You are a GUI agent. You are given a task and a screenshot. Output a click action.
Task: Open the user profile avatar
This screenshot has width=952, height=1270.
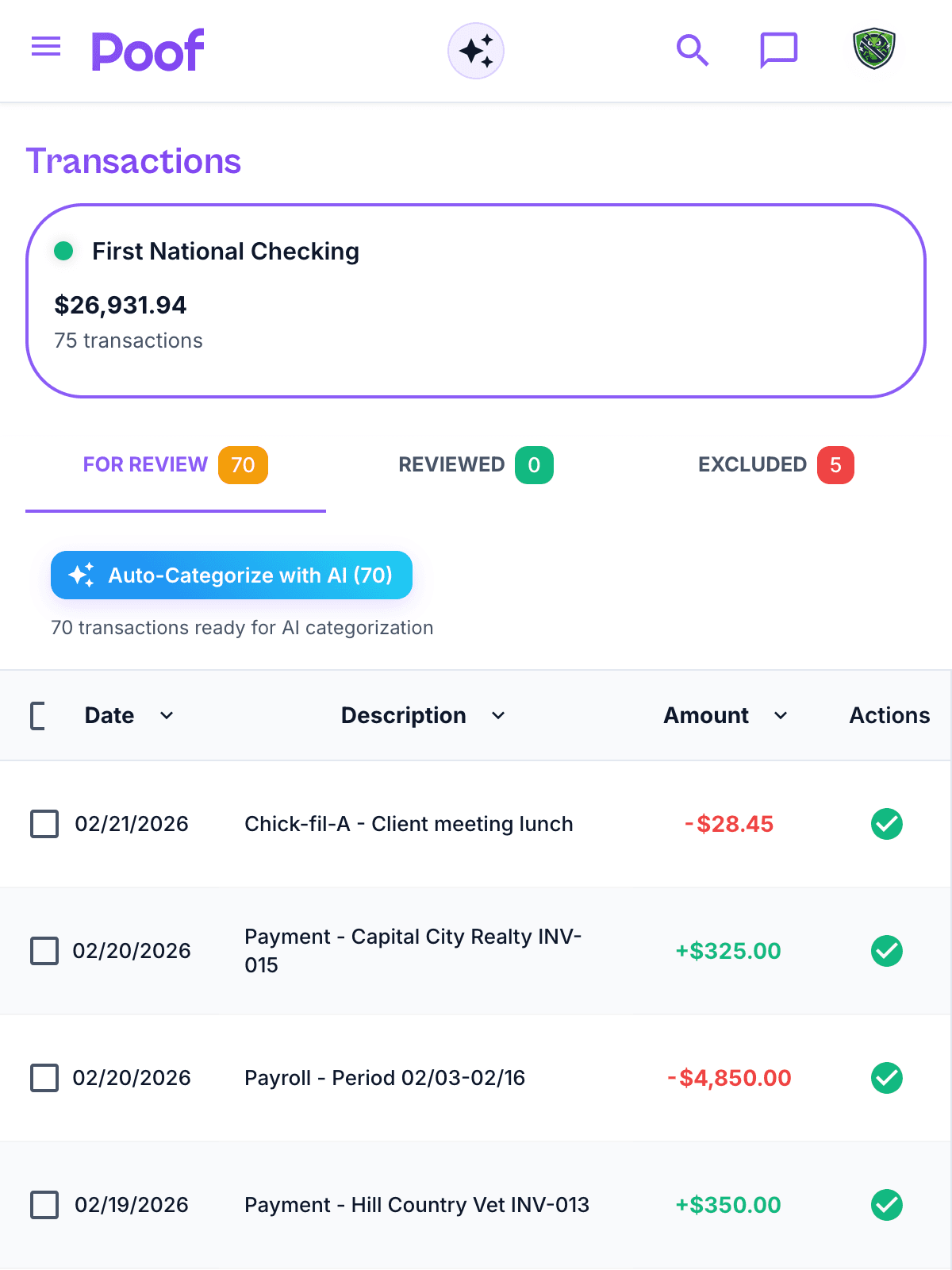click(x=874, y=49)
